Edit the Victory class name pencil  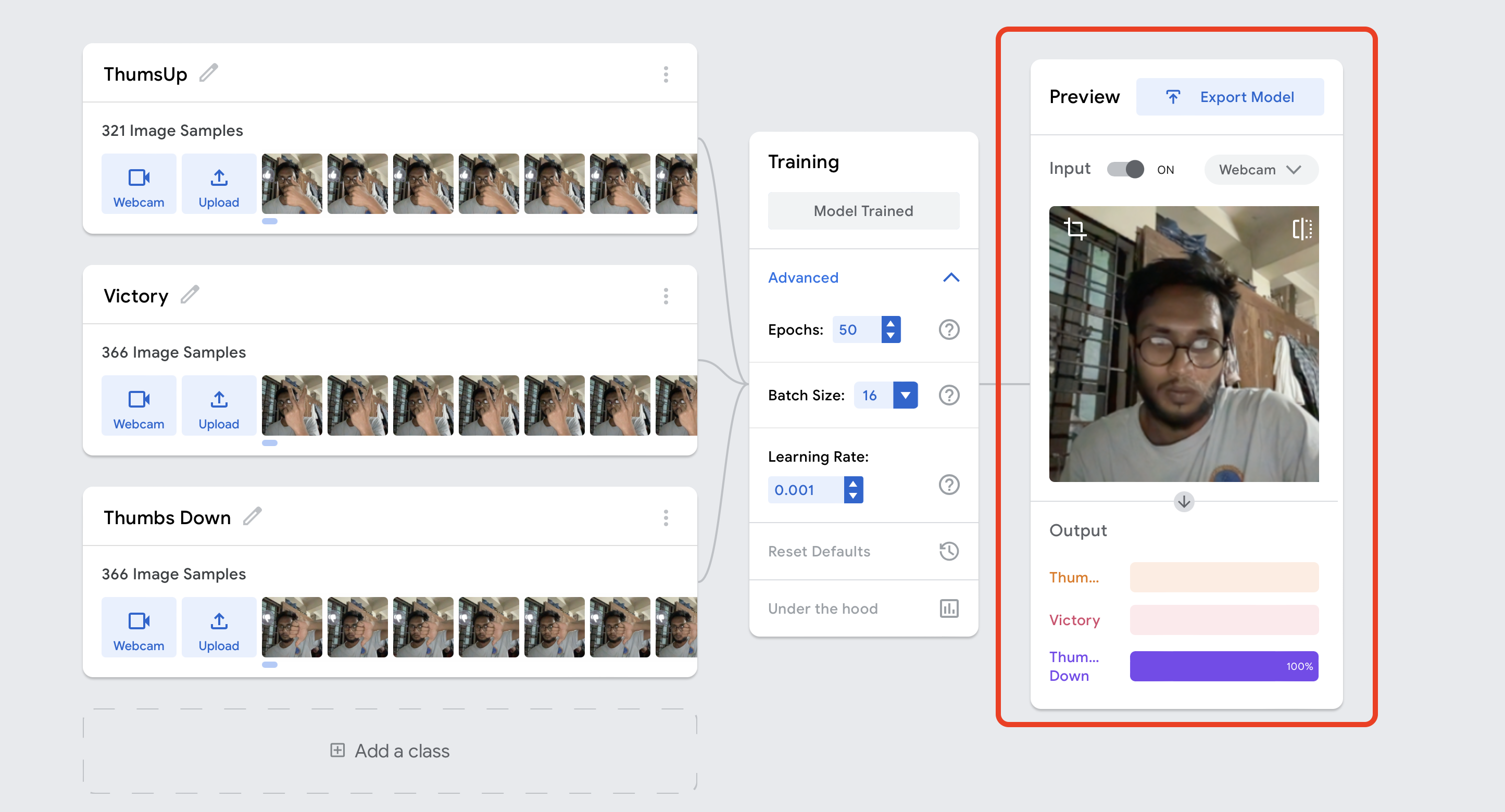click(x=190, y=295)
